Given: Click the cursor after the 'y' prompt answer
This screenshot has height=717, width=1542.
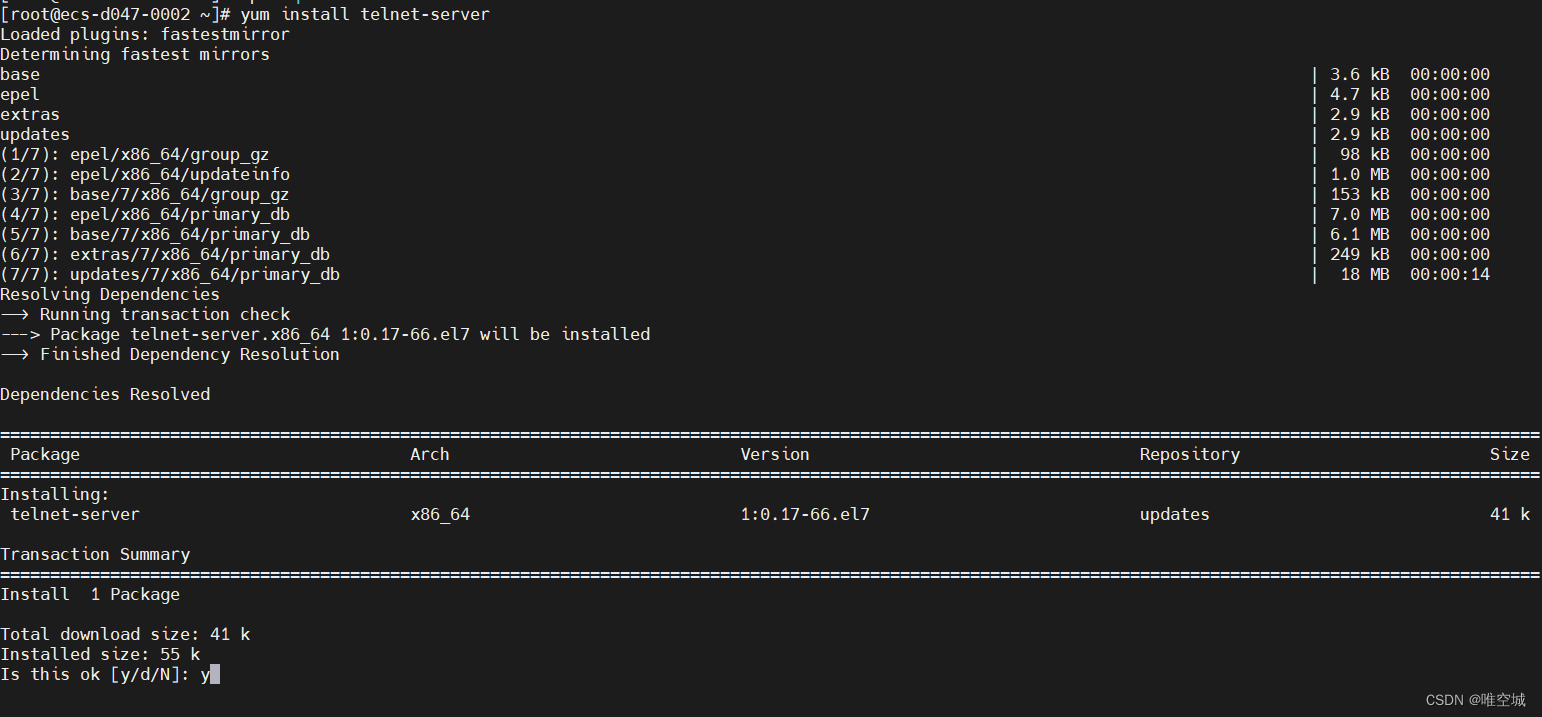Looking at the screenshot, I should pyautogui.click(x=215, y=675).
